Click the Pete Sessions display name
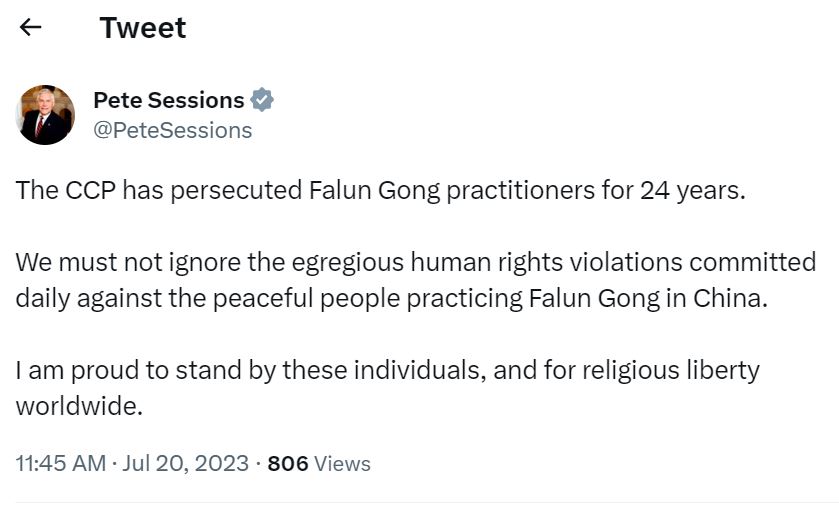 click(168, 100)
